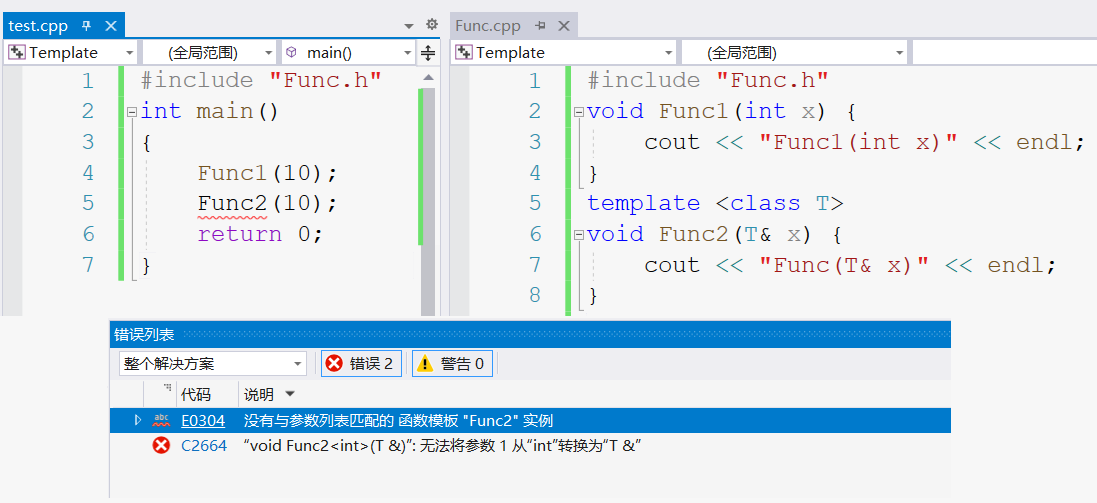Pin the Func.cpp tab
The image size is (1097, 503).
click(x=540, y=26)
